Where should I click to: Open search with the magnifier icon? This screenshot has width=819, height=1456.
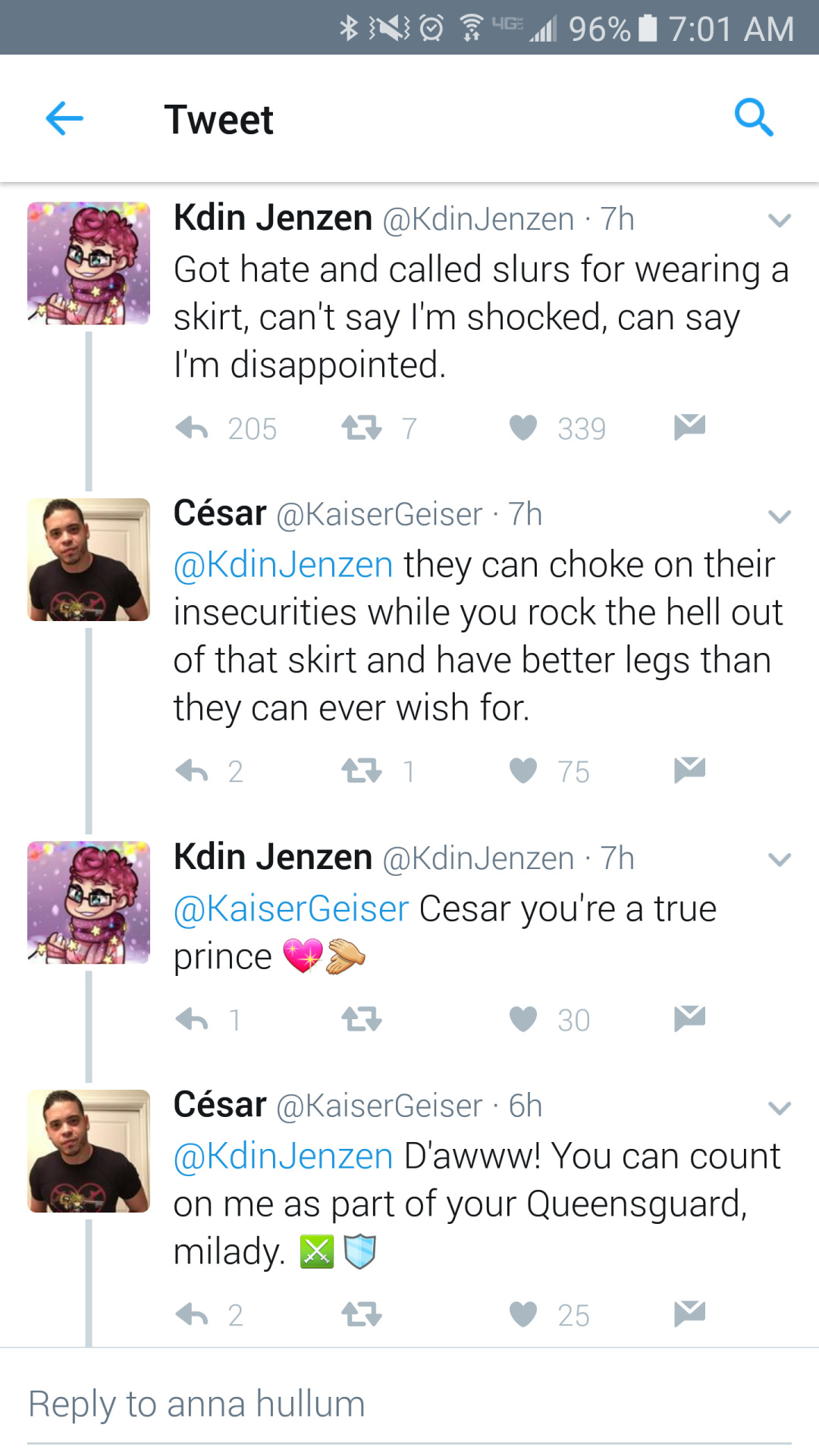tap(754, 118)
